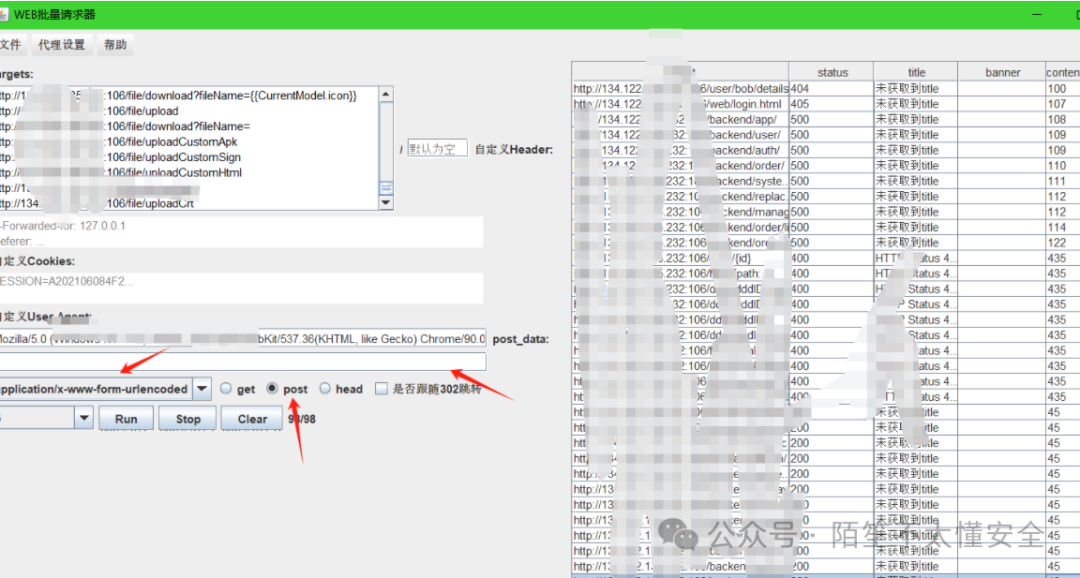1080x578 pixels.
Task: Click content length cell showing 100
Action: 1062,89
